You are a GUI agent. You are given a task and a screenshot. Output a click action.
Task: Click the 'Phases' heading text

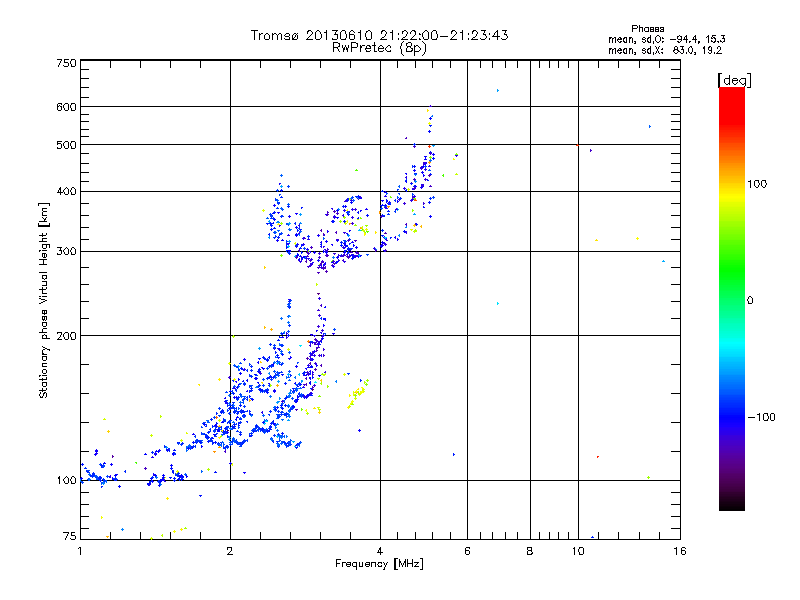pos(647,29)
